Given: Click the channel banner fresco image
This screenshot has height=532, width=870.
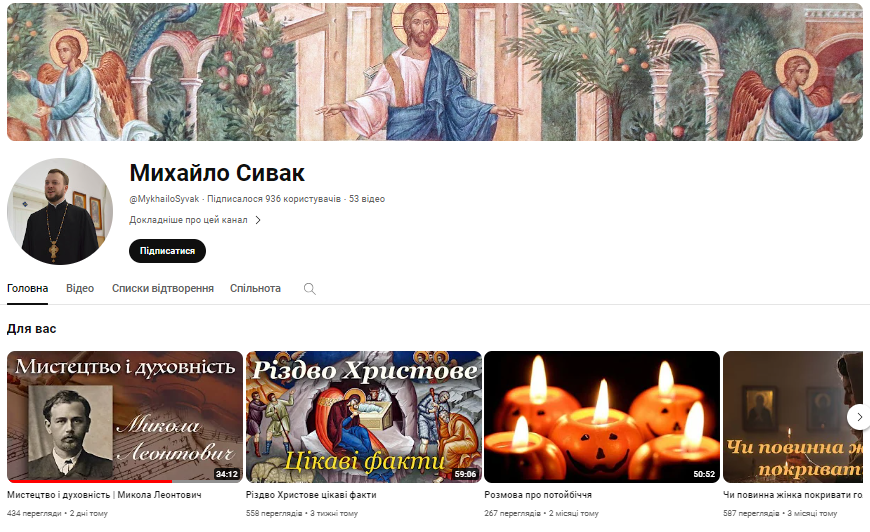Looking at the screenshot, I should (x=435, y=72).
